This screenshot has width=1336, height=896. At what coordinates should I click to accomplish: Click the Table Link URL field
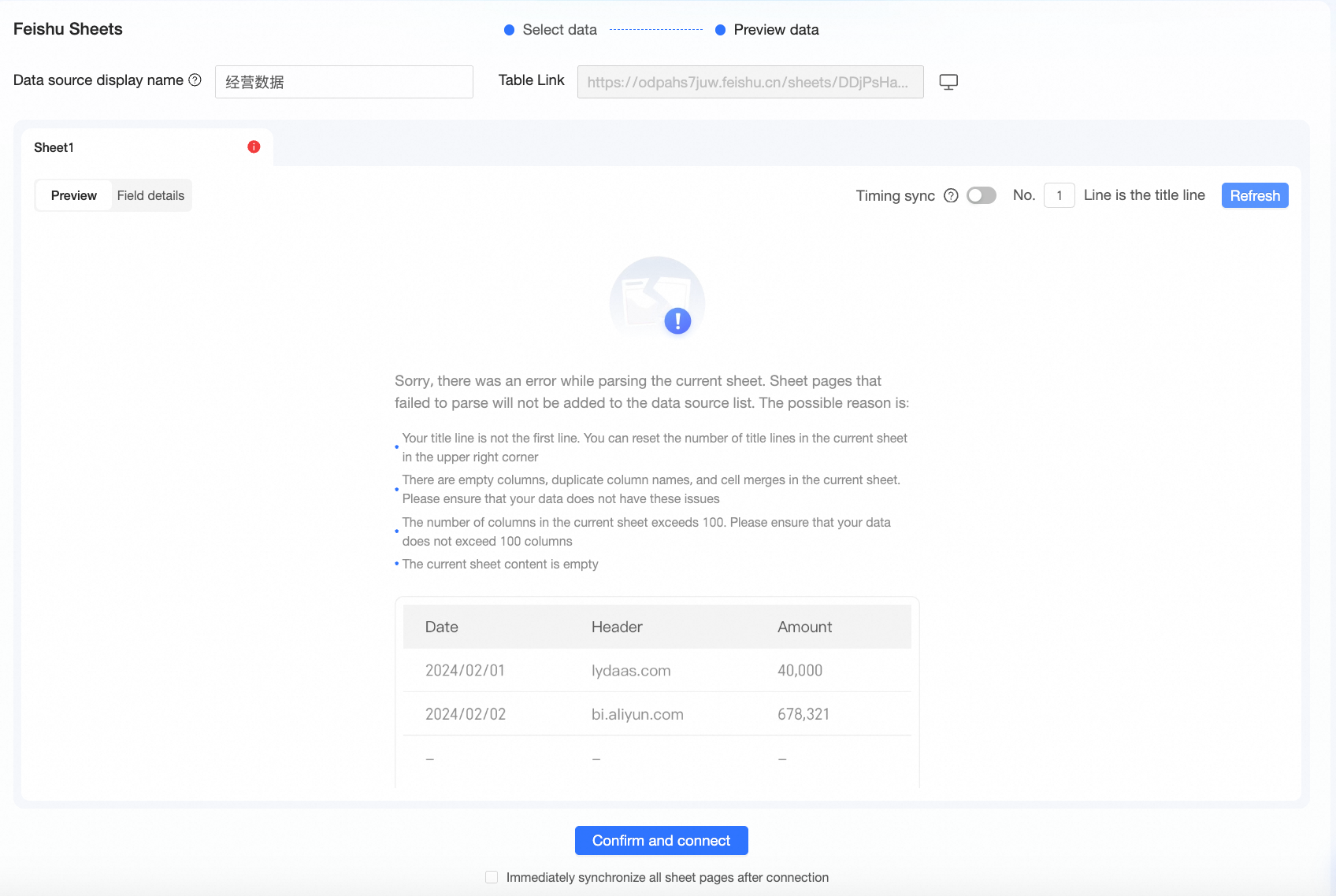[751, 82]
